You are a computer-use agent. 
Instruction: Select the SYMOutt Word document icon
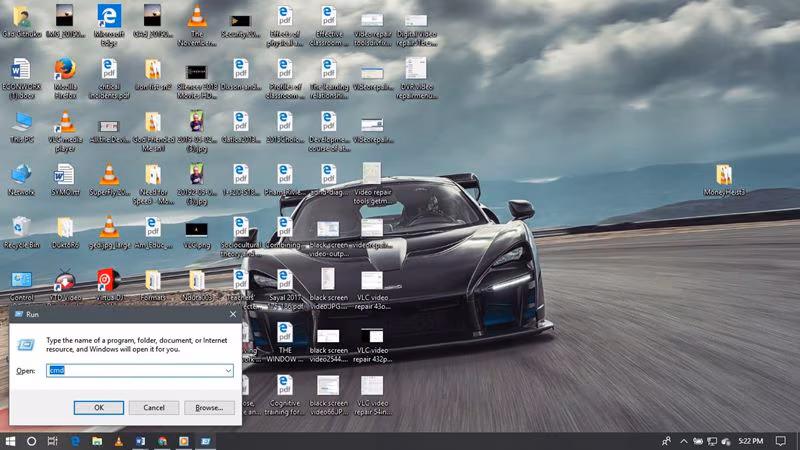coord(65,180)
